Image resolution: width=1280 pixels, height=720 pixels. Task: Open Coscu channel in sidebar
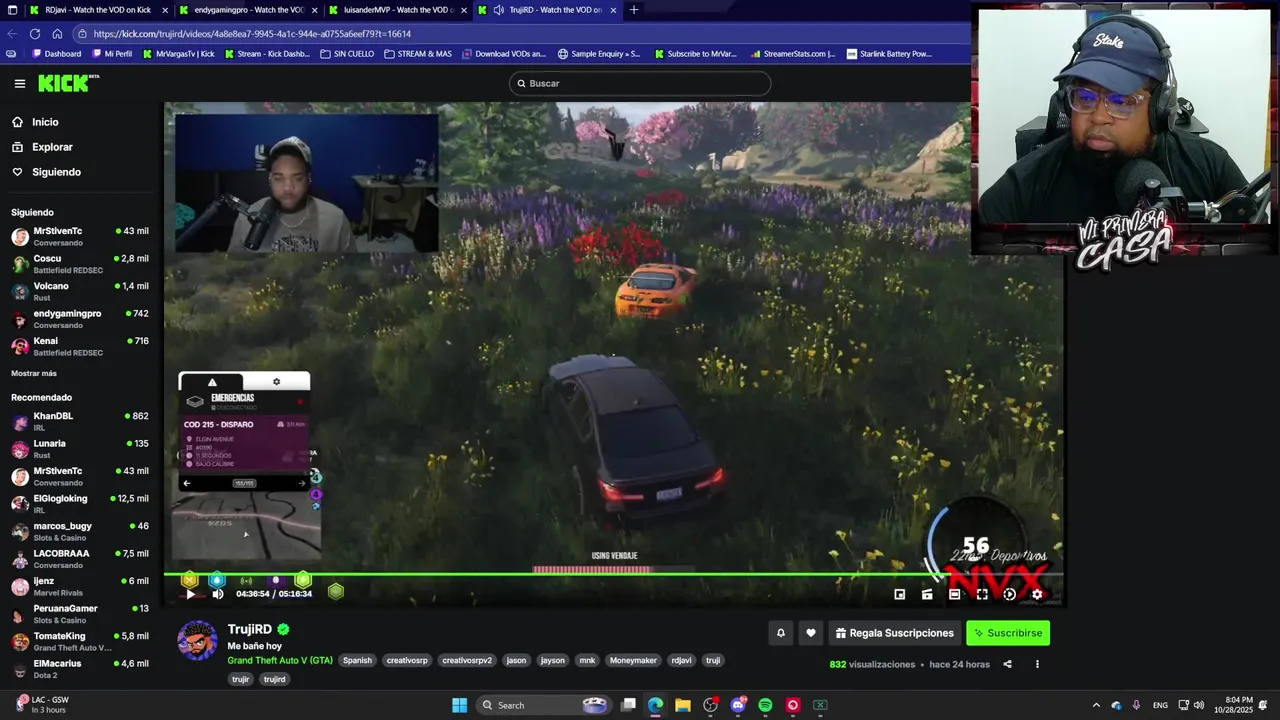[80, 264]
